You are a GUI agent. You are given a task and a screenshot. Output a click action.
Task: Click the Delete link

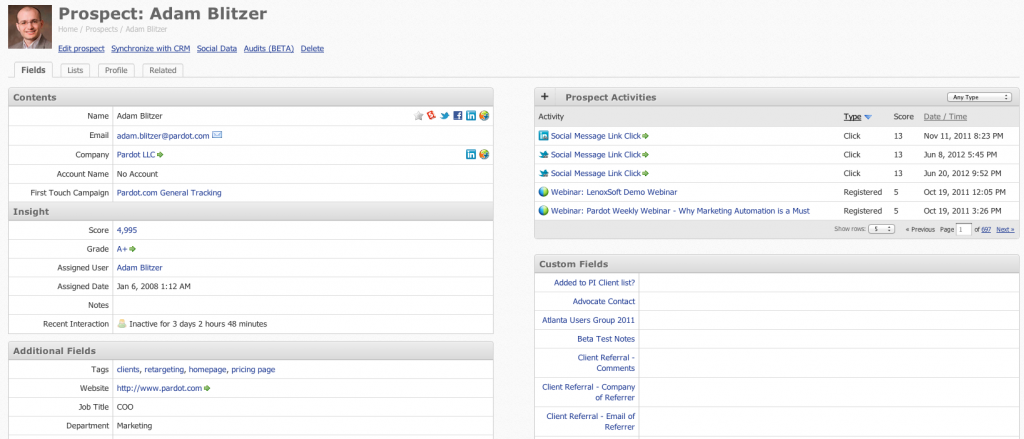click(312, 49)
